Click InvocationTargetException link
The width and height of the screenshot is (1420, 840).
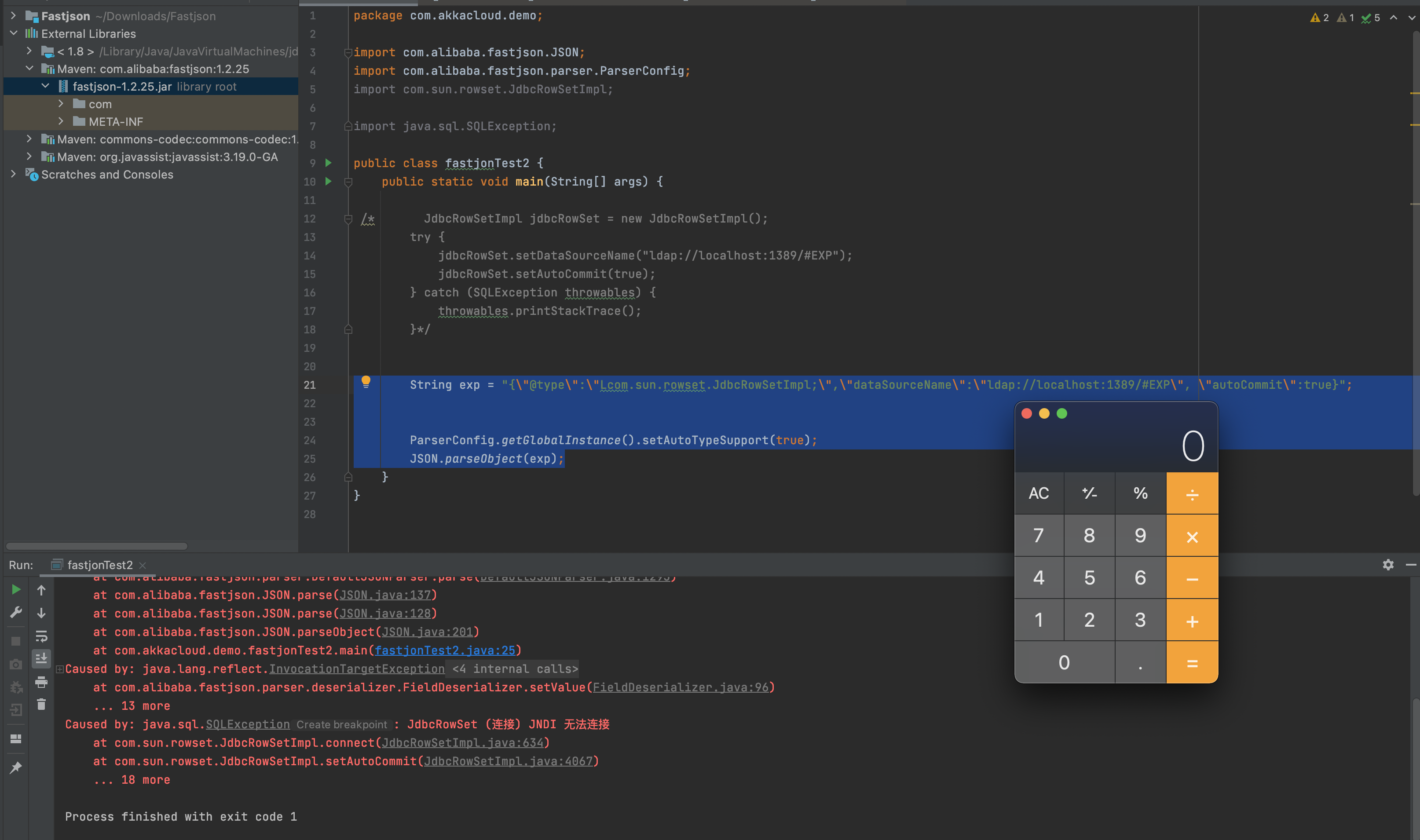pyautogui.click(x=357, y=669)
